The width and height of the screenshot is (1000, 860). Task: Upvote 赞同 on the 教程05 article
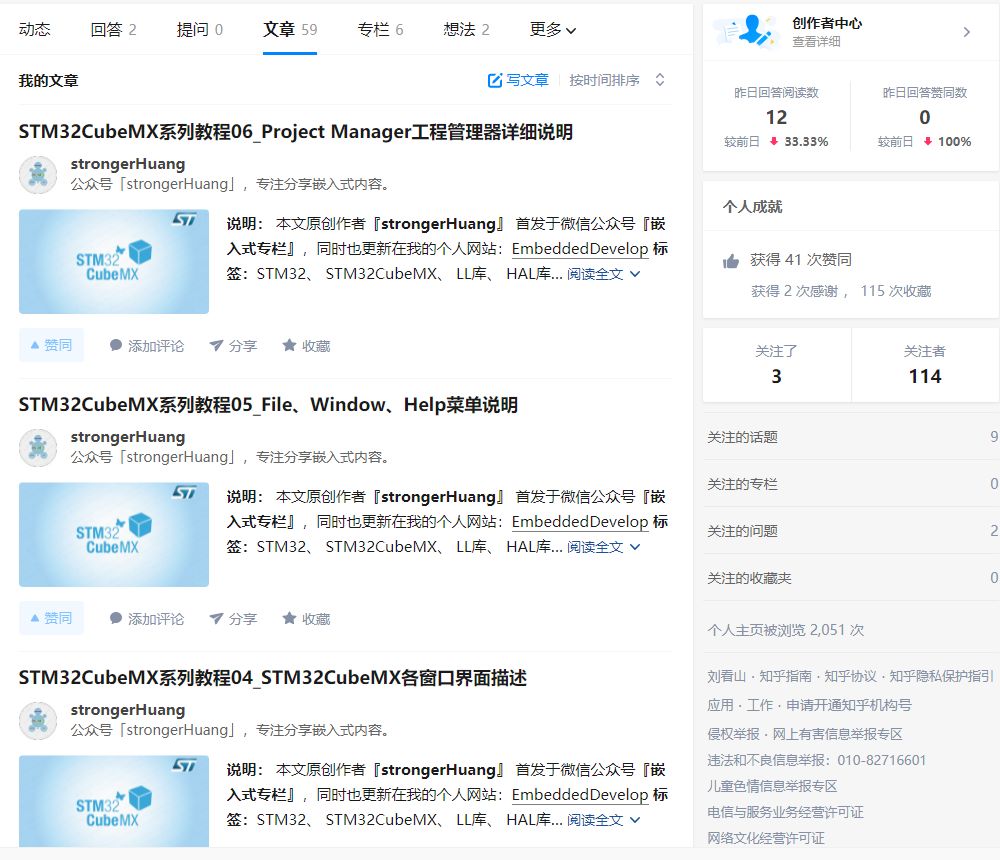[x=51, y=618]
